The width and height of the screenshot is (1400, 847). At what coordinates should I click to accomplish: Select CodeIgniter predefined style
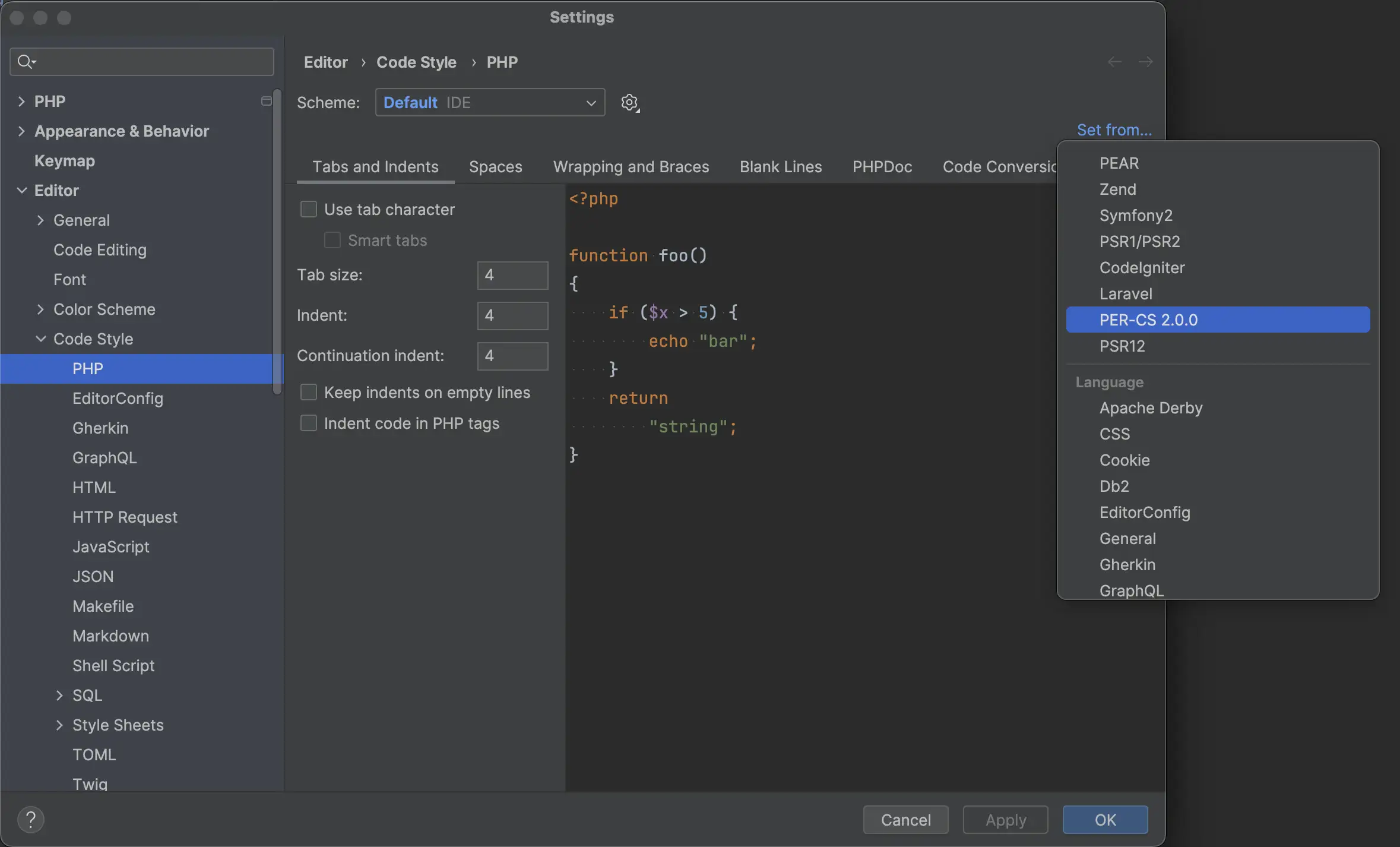tap(1218, 267)
